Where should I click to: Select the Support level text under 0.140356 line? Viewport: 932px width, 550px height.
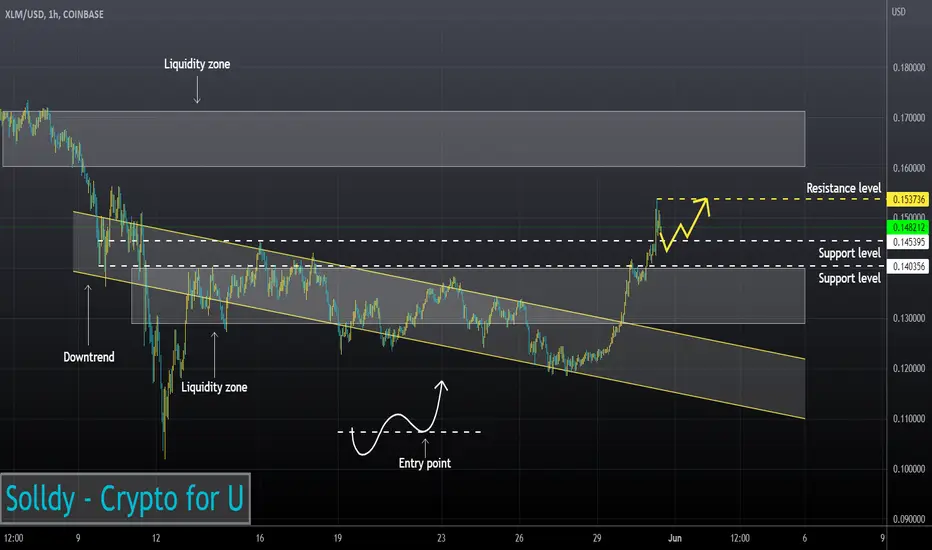pos(849,278)
